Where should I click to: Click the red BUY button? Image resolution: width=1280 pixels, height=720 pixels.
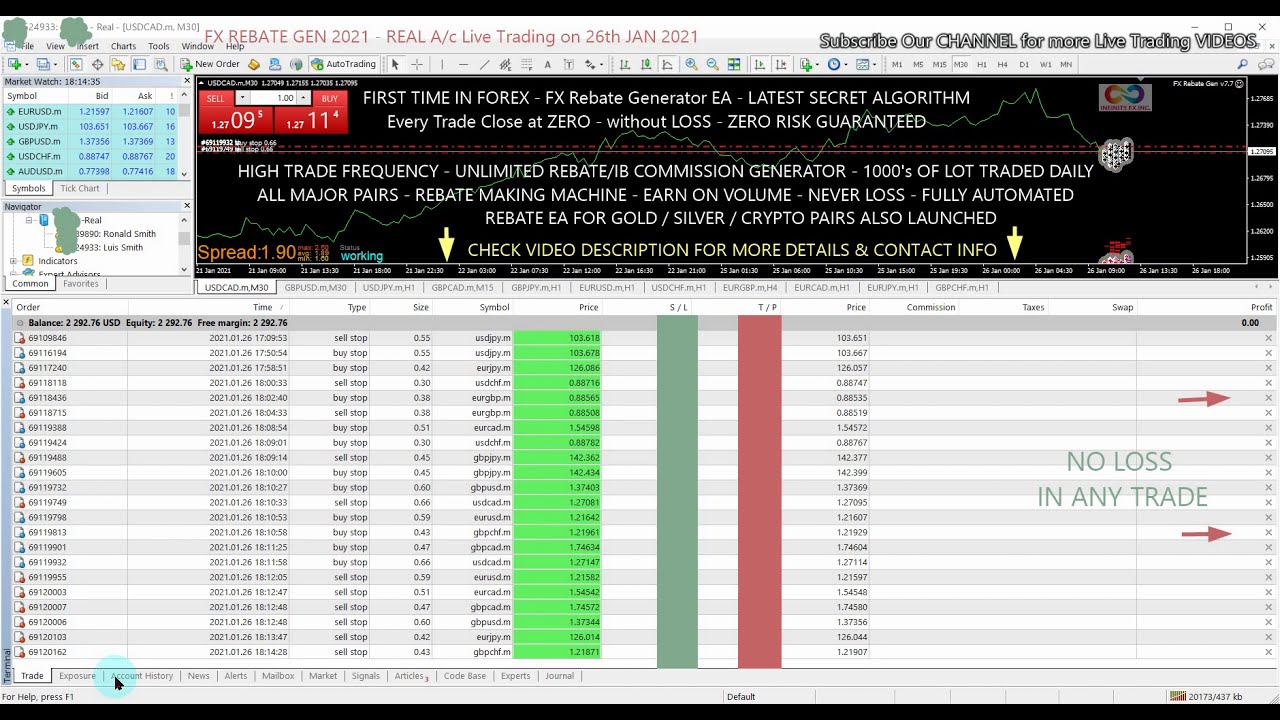(x=329, y=99)
